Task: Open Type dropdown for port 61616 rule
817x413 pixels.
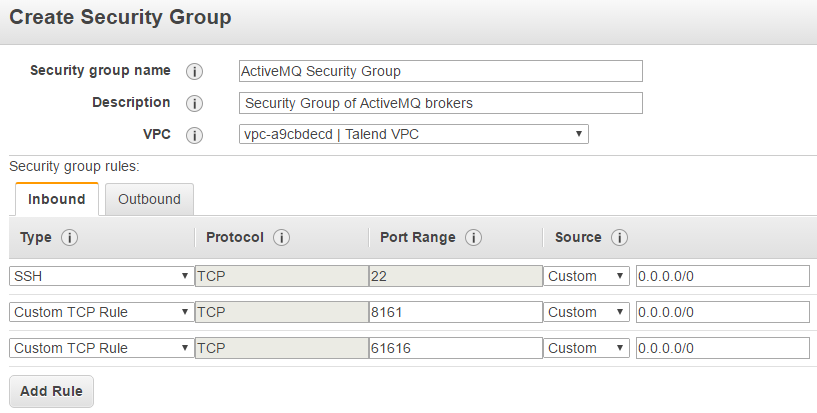Action: (x=101, y=348)
